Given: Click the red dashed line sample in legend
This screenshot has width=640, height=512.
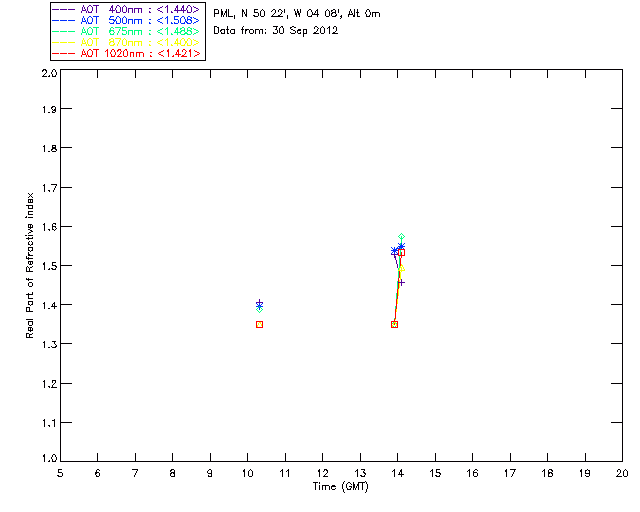Looking at the screenshot, I should 64,53.
